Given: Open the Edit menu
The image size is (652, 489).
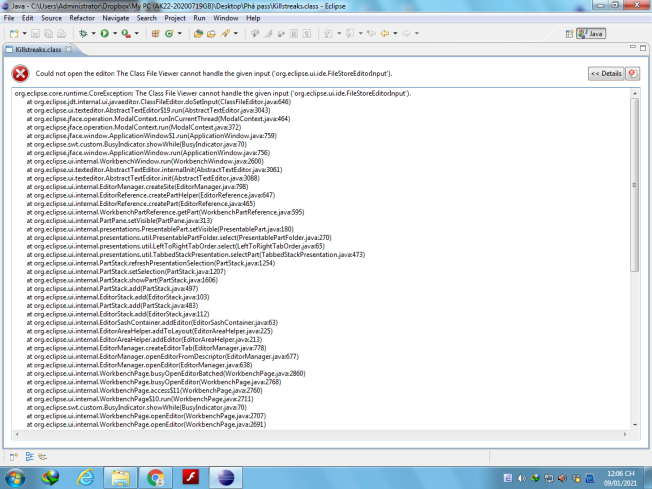Looking at the screenshot, I should (27, 18).
